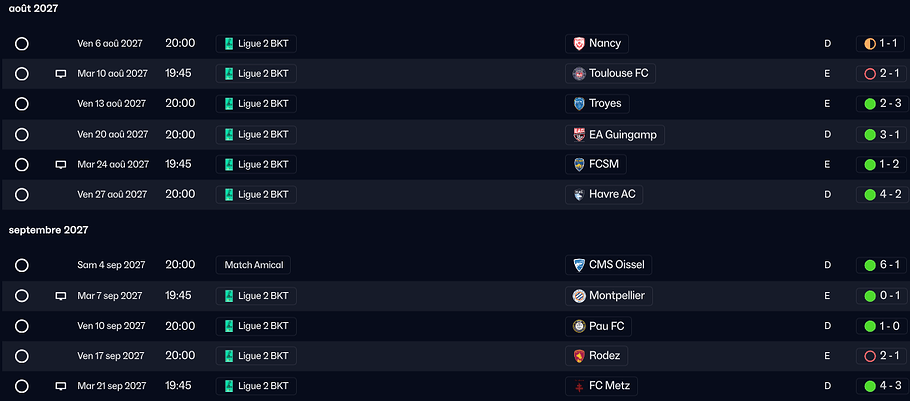Click the EA Guingamp team badge

click(578, 134)
